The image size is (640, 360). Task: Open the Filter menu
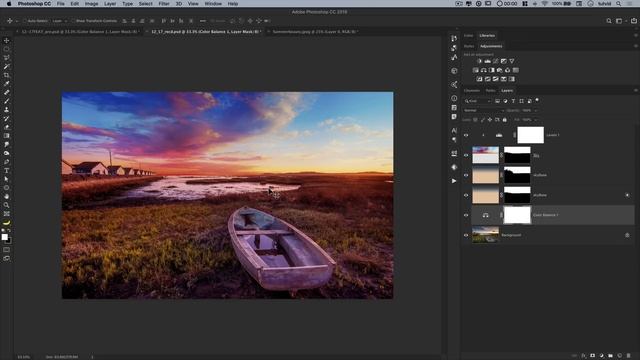tap(164, 4)
